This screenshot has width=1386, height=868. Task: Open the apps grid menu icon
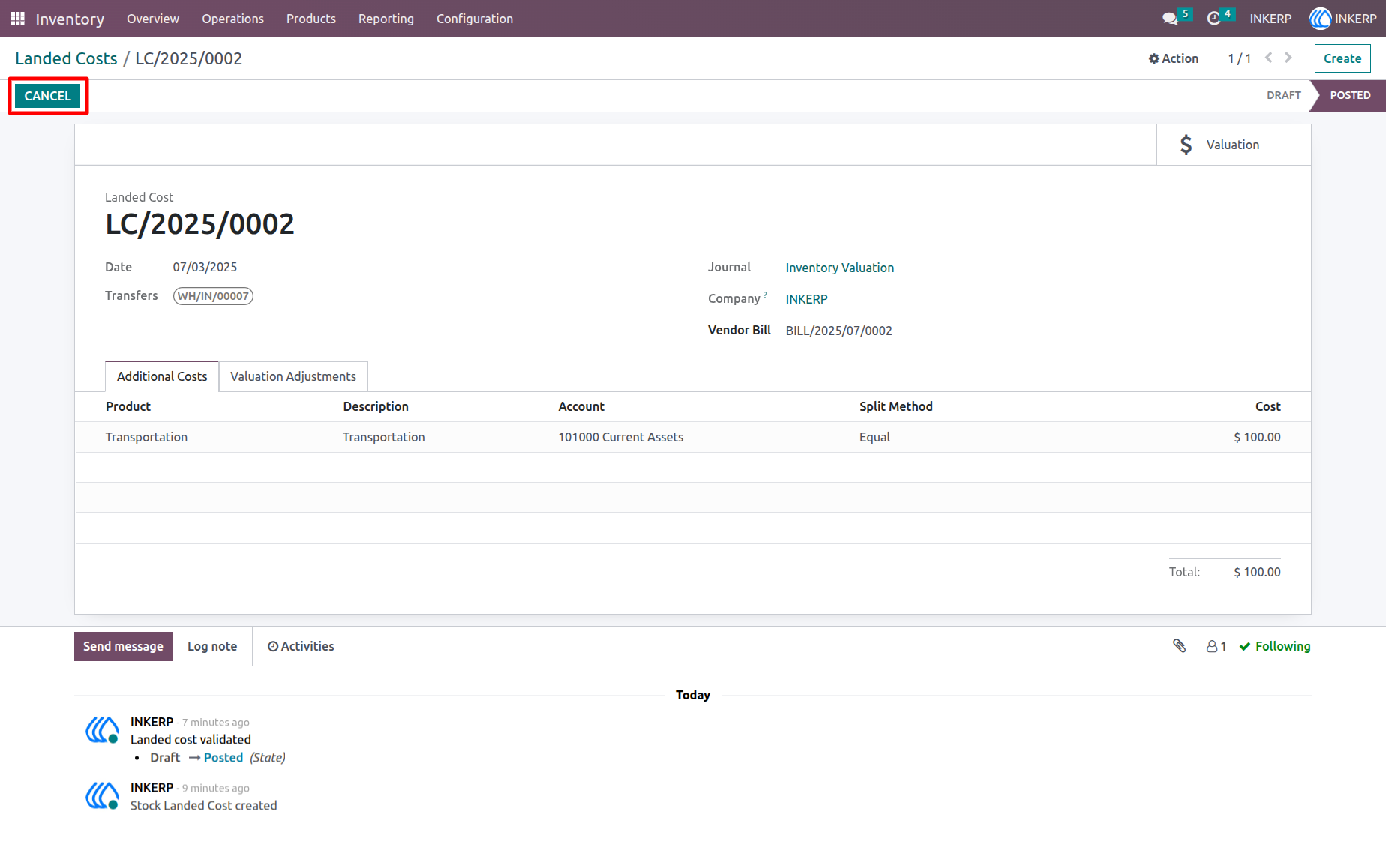[x=18, y=19]
